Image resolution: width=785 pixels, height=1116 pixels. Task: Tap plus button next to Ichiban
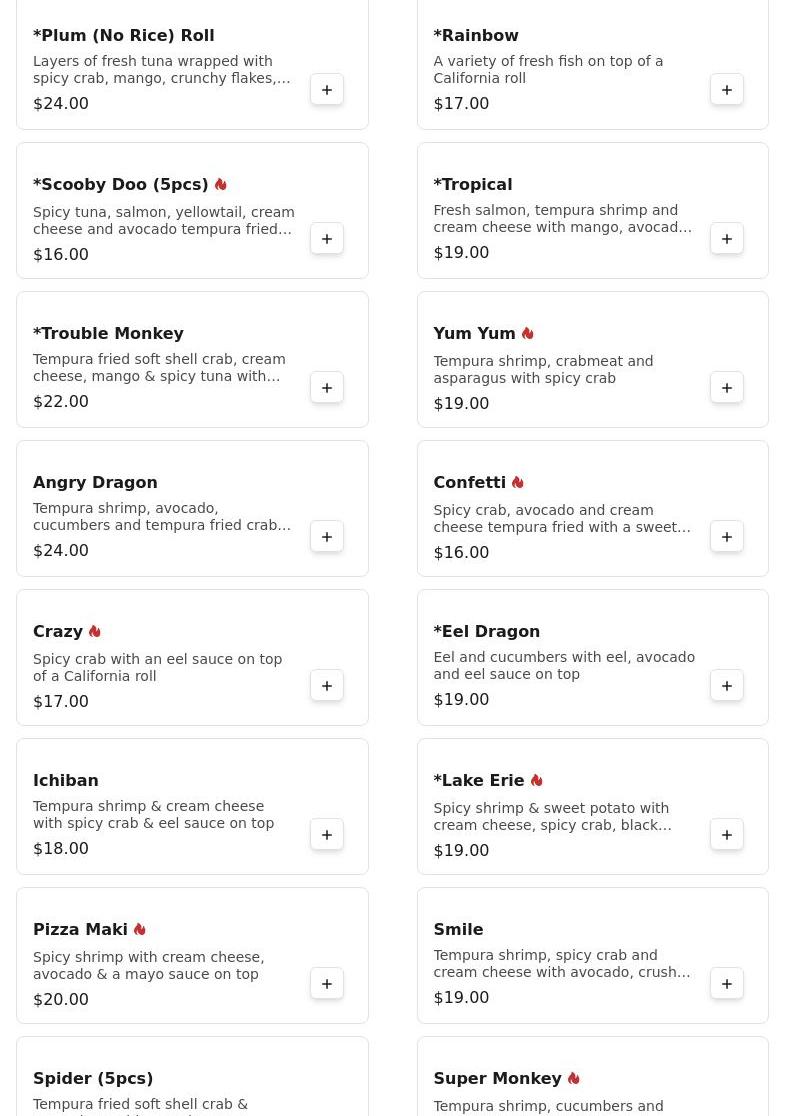click(x=327, y=835)
